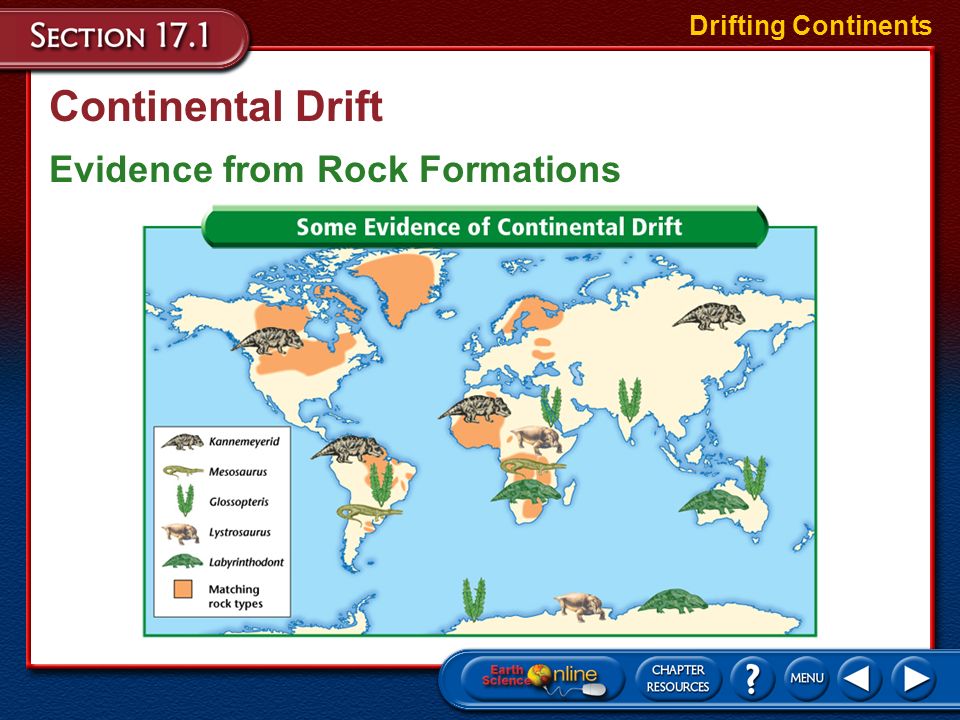The image size is (960, 720).
Task: Click the Mesosaurus icon in the legend
Action: pyautogui.click(x=182, y=471)
